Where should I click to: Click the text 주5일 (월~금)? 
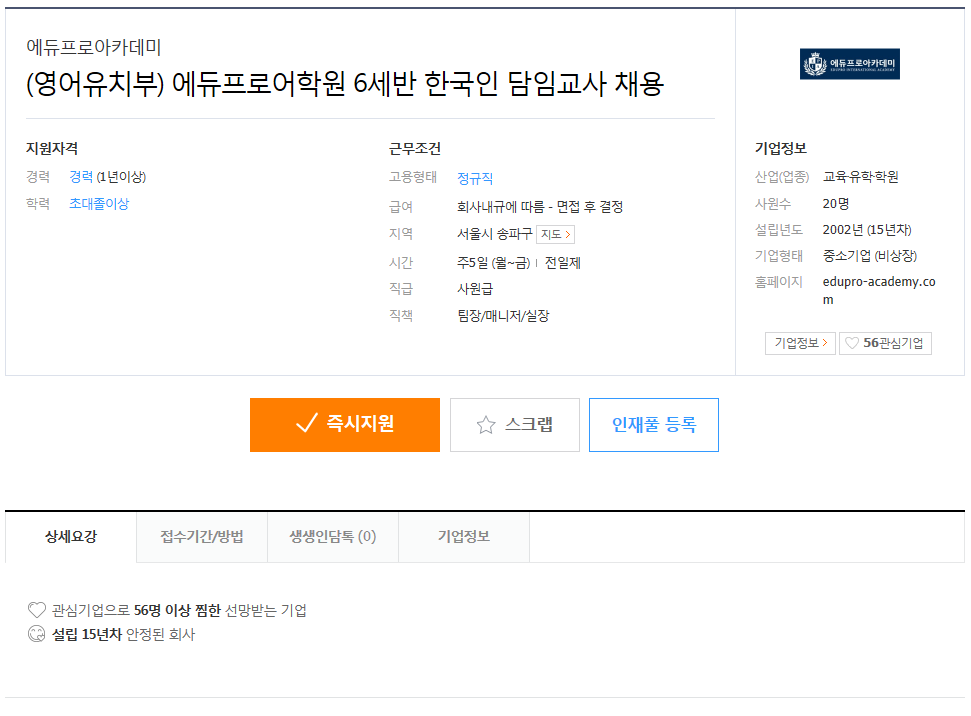[494, 263]
